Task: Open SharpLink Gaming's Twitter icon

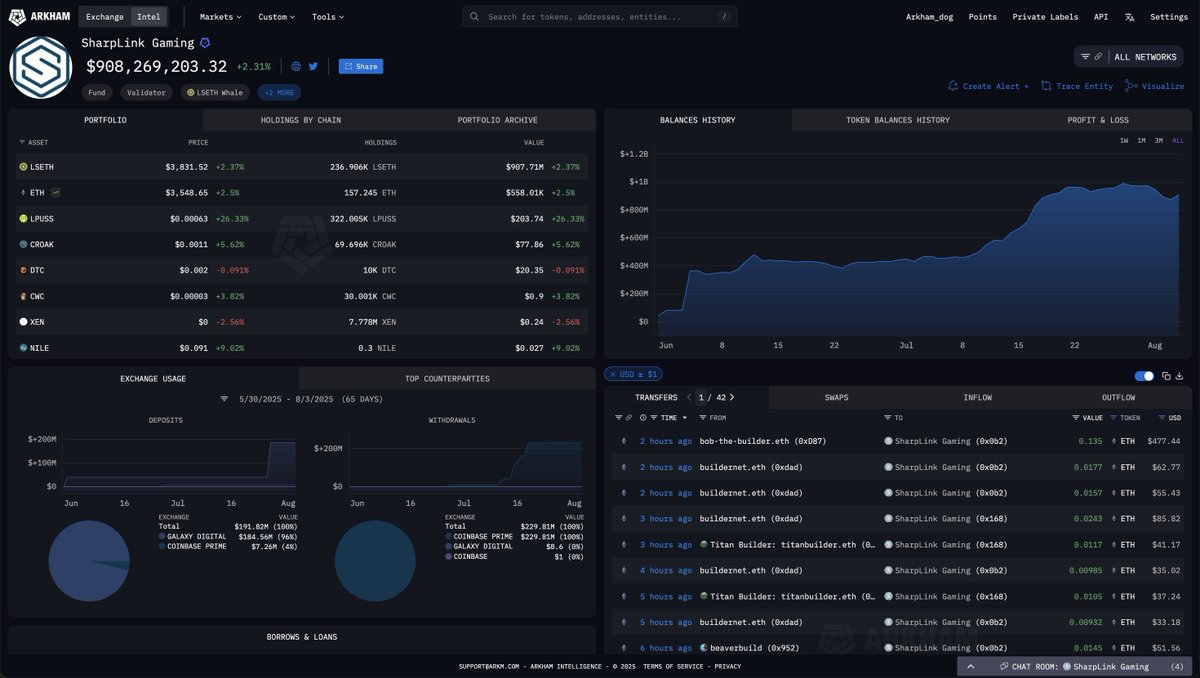Action: pyautogui.click(x=313, y=66)
